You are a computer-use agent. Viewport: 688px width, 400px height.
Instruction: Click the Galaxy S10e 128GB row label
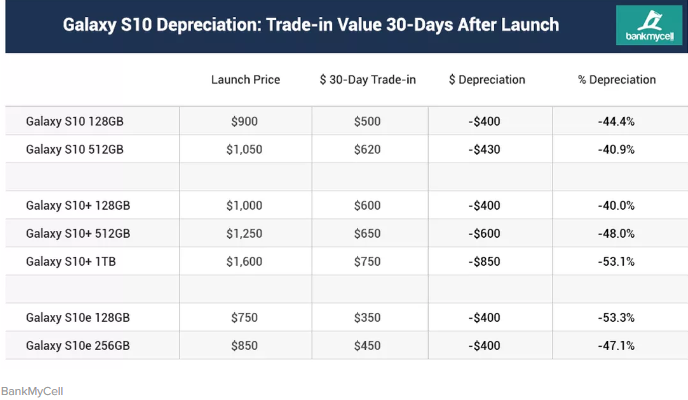click(78, 318)
